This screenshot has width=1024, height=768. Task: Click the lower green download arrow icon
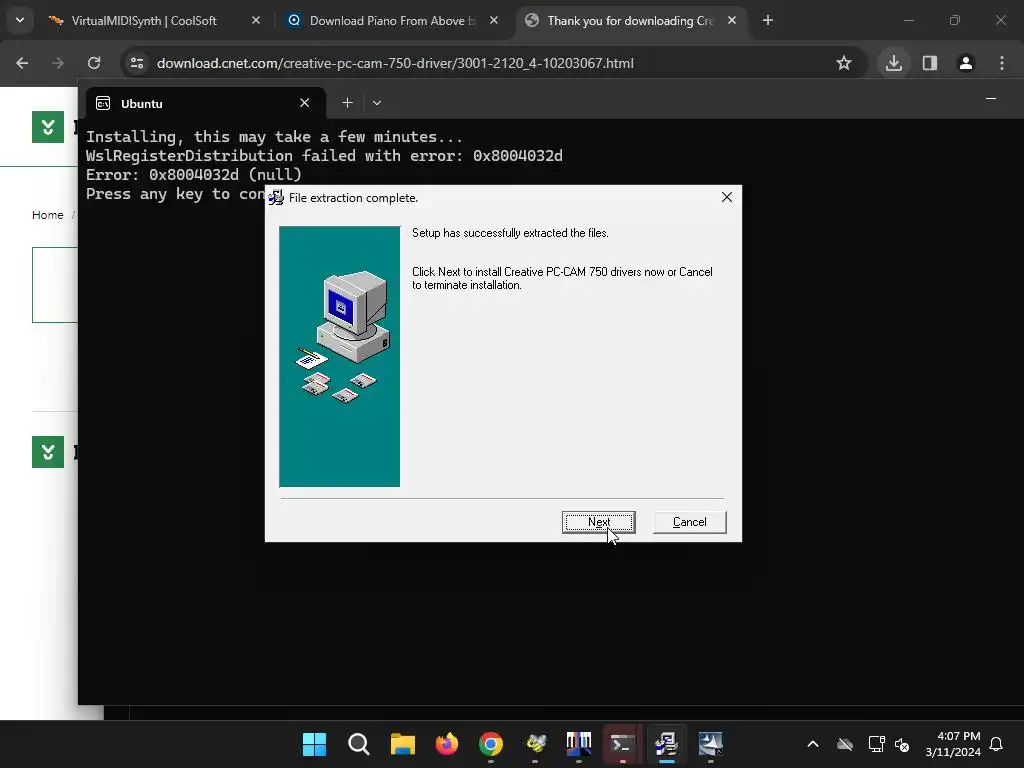48,452
